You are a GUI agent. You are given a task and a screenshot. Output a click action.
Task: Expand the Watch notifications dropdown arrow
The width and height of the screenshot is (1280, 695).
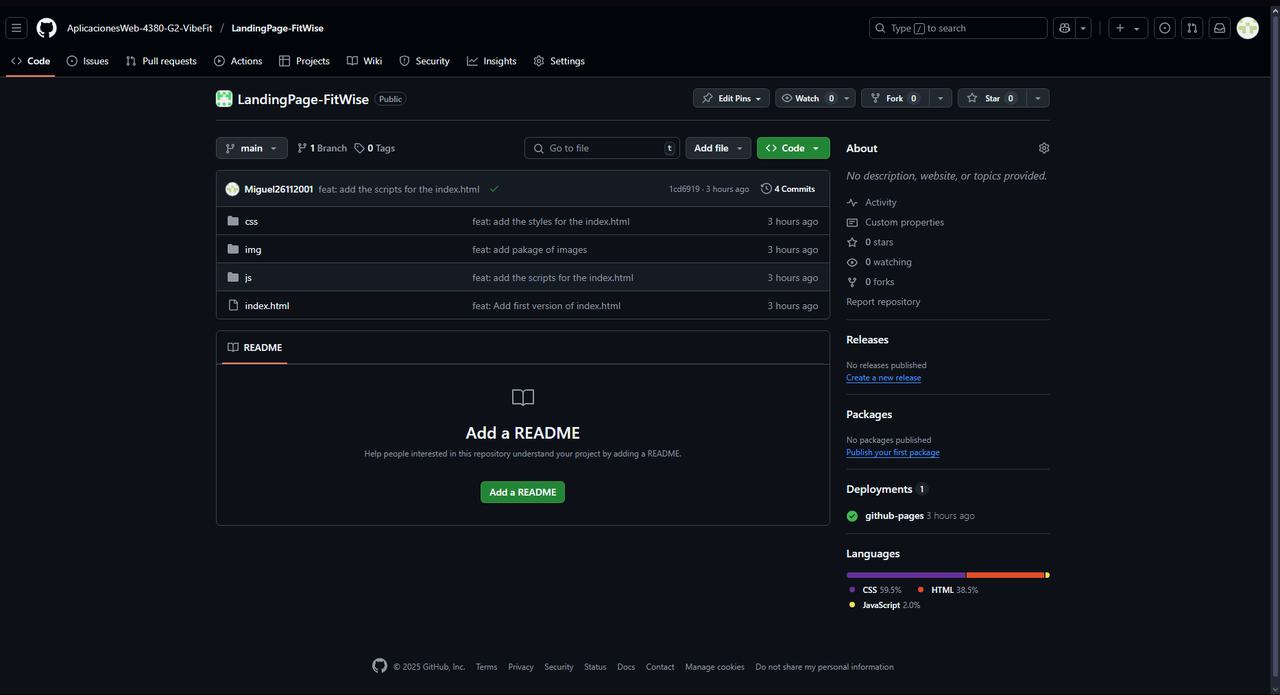(x=848, y=98)
